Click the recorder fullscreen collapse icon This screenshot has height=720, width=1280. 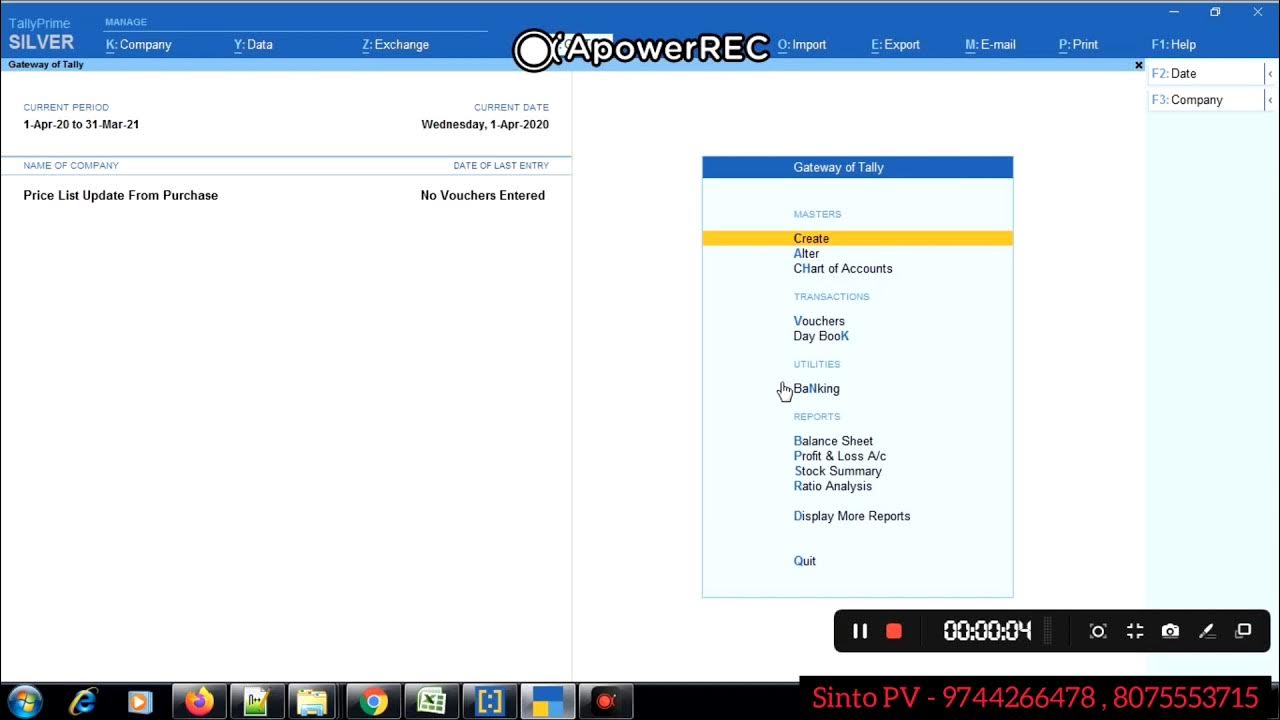(1135, 631)
